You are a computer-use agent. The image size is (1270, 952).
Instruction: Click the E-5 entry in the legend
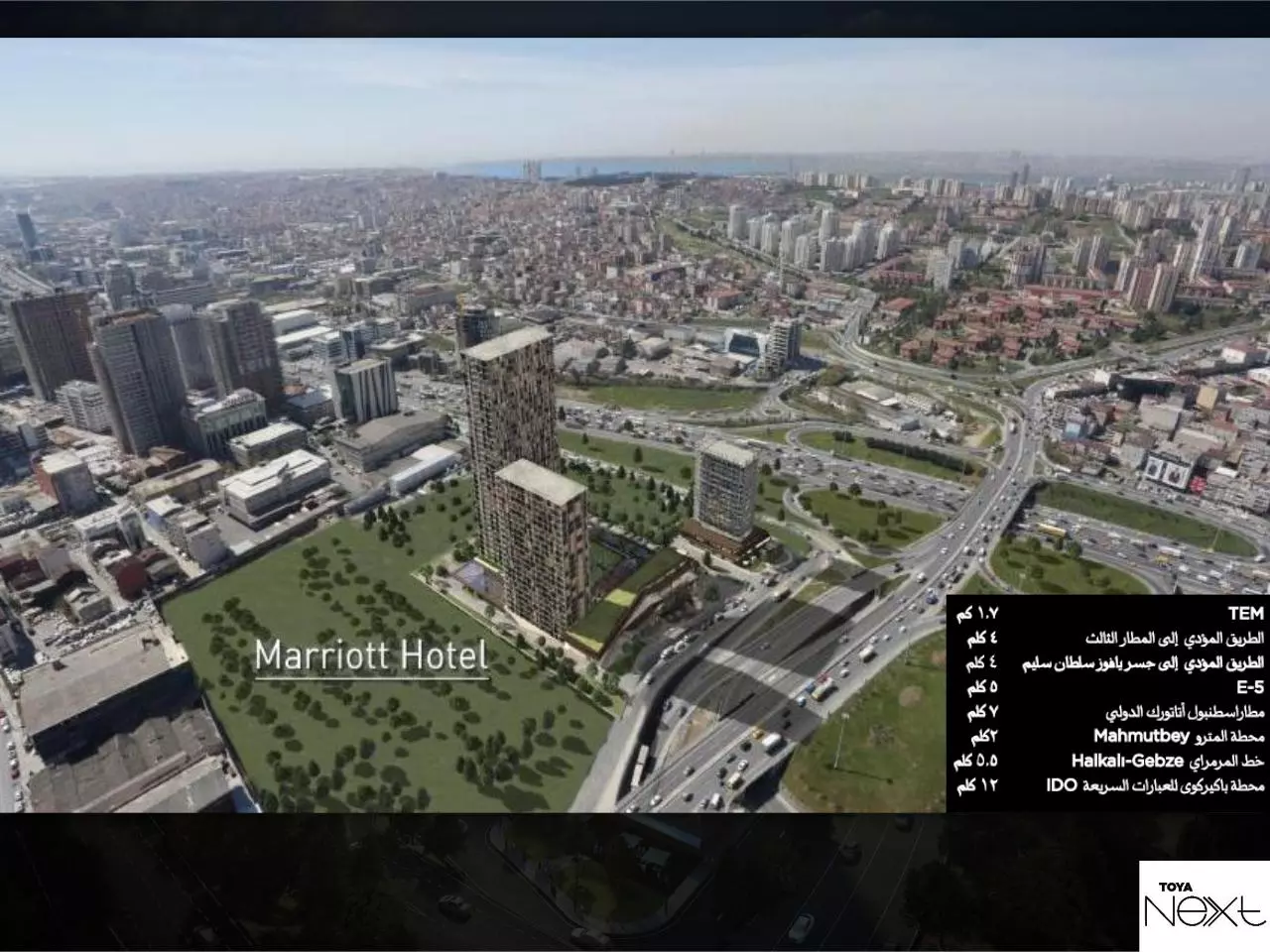click(1248, 686)
